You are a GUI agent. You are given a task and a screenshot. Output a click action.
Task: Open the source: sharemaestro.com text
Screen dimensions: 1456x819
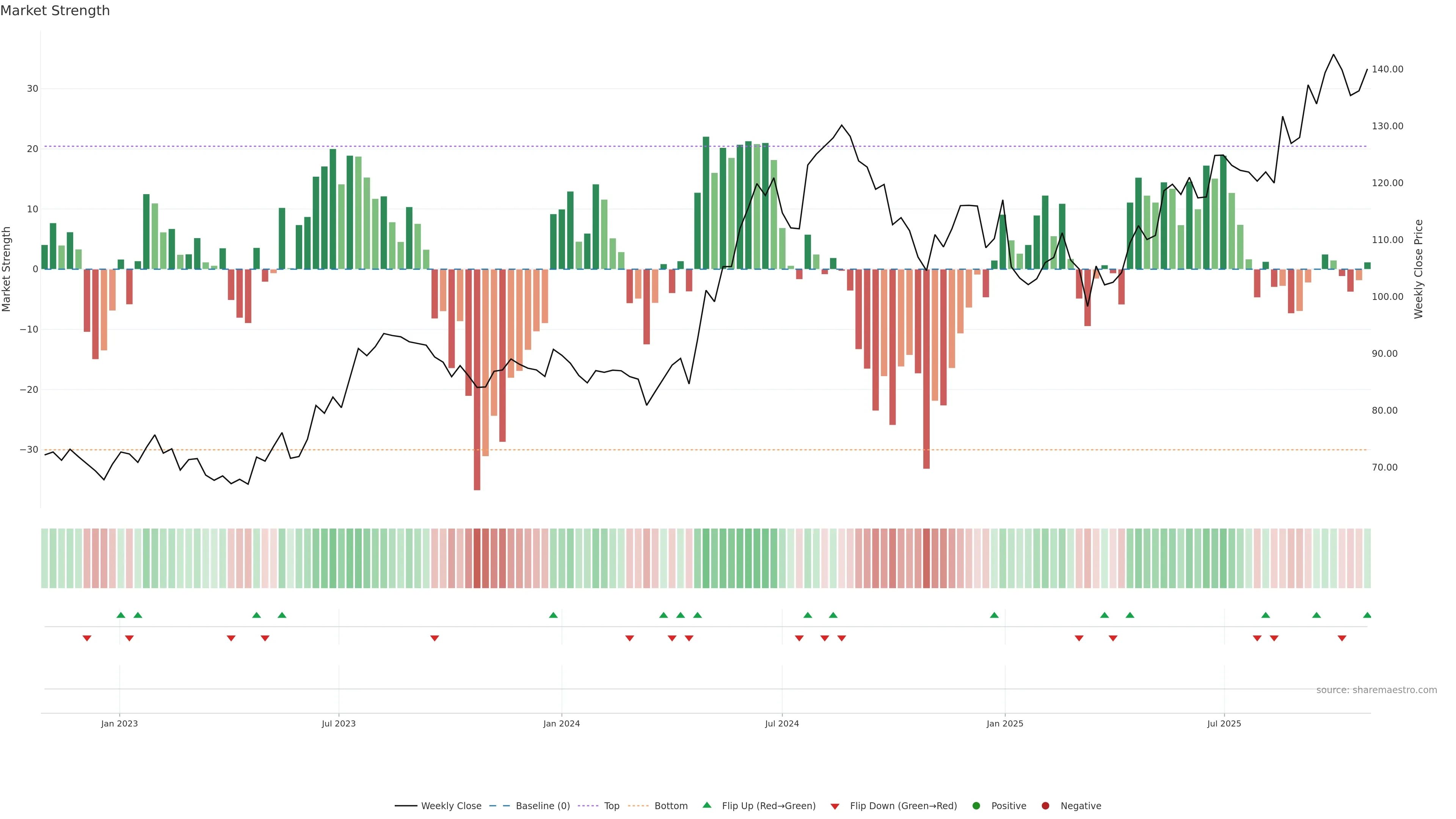(x=1376, y=690)
